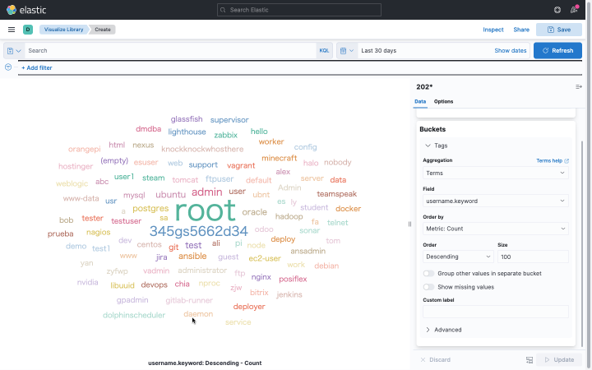This screenshot has height=370, width=592.
Task: Switch to the Options tab
Action: (x=443, y=101)
